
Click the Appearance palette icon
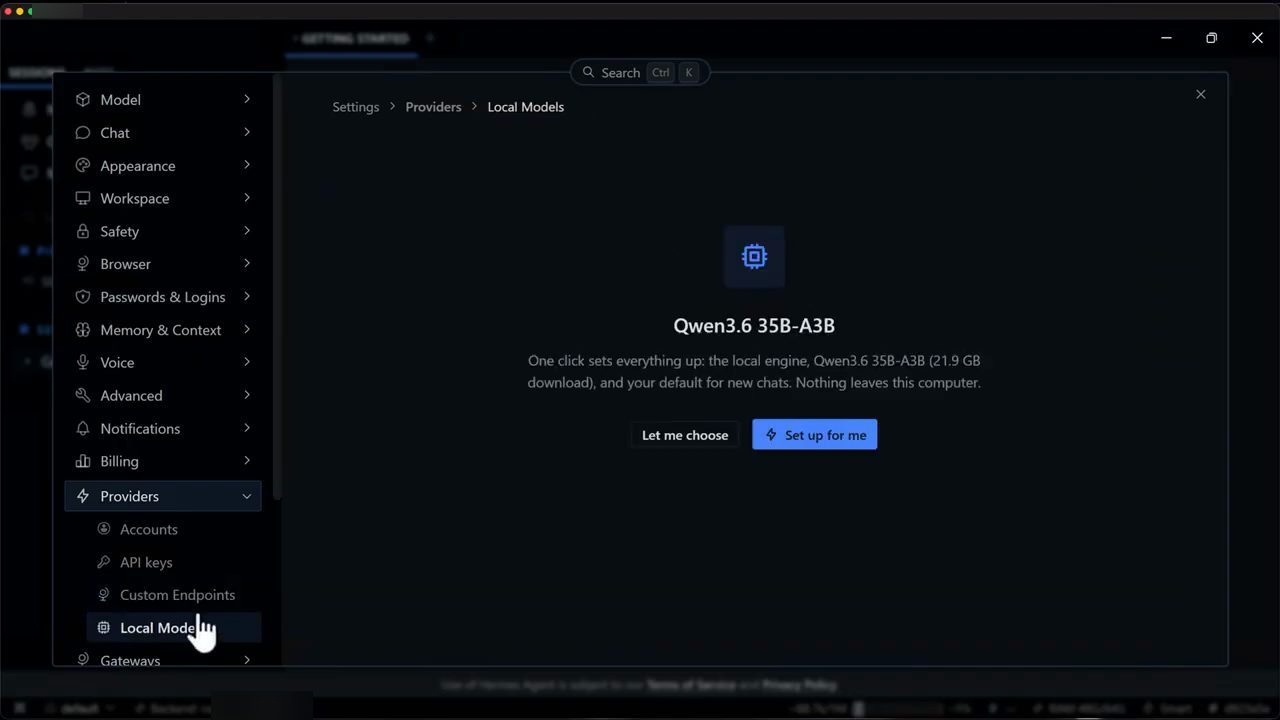pyautogui.click(x=83, y=166)
